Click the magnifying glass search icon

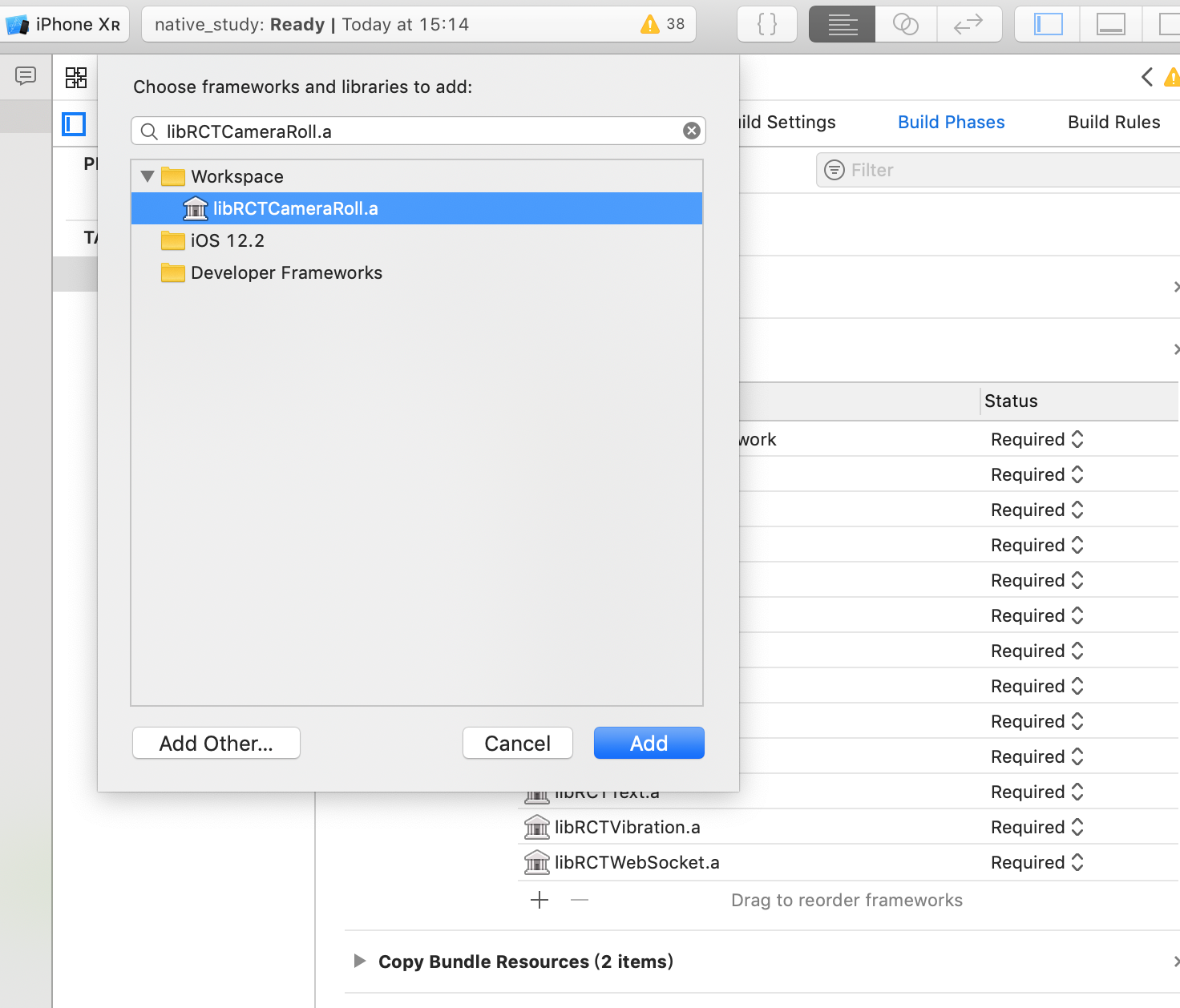[149, 131]
